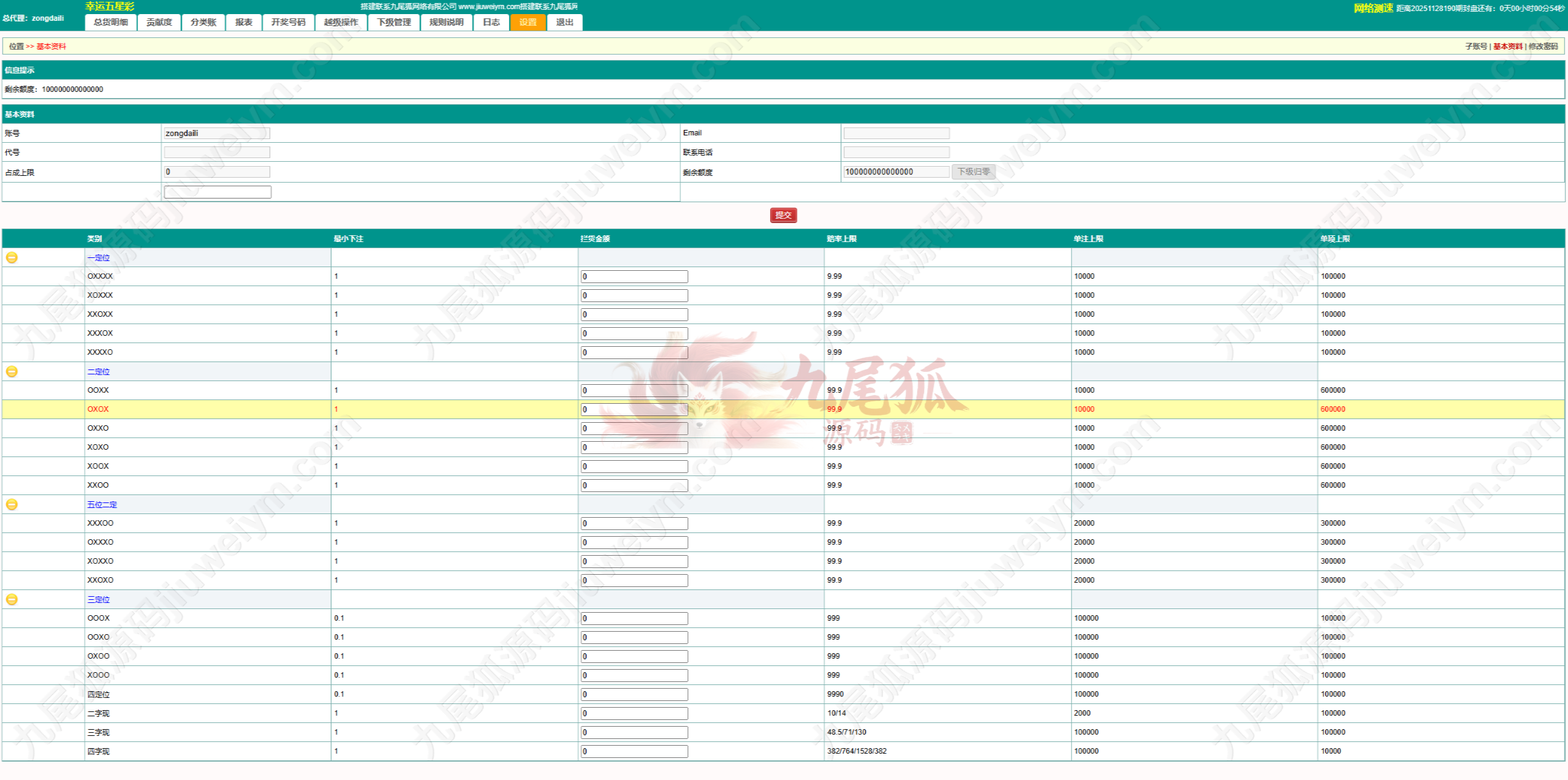Viewport: 1568px width, 780px height.
Task: Click the Email input field
Action: [896, 133]
